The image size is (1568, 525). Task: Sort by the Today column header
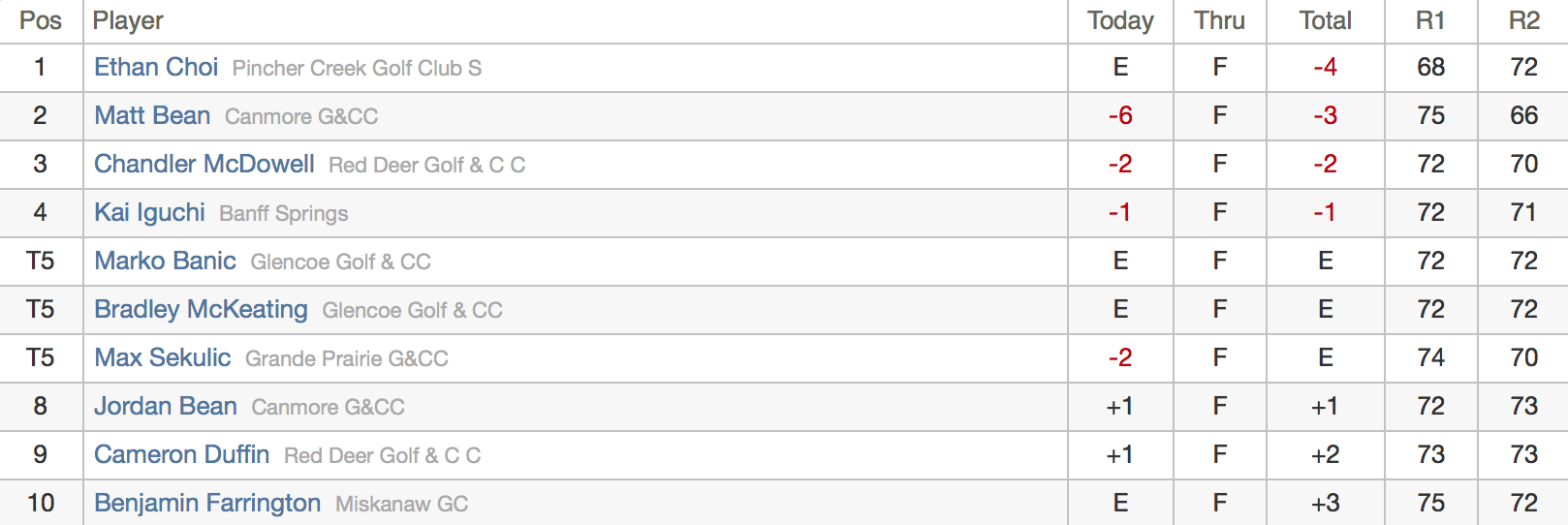pos(1120,21)
